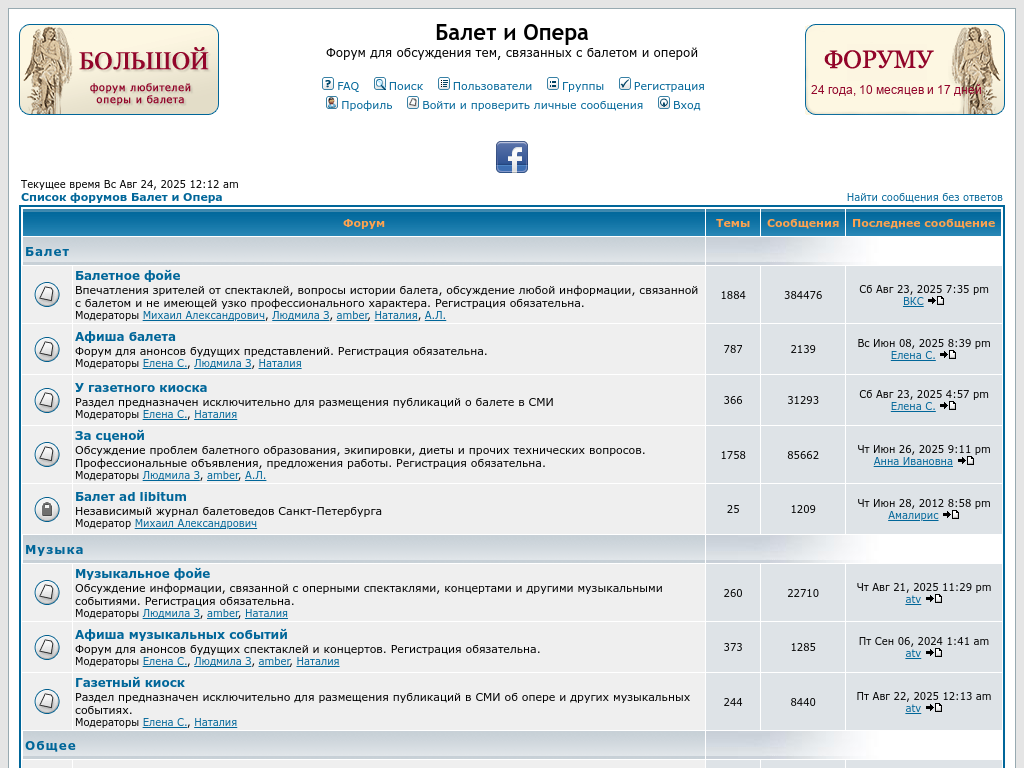Click the Пользователи list icon
The height and width of the screenshot is (768, 1024).
(444, 84)
